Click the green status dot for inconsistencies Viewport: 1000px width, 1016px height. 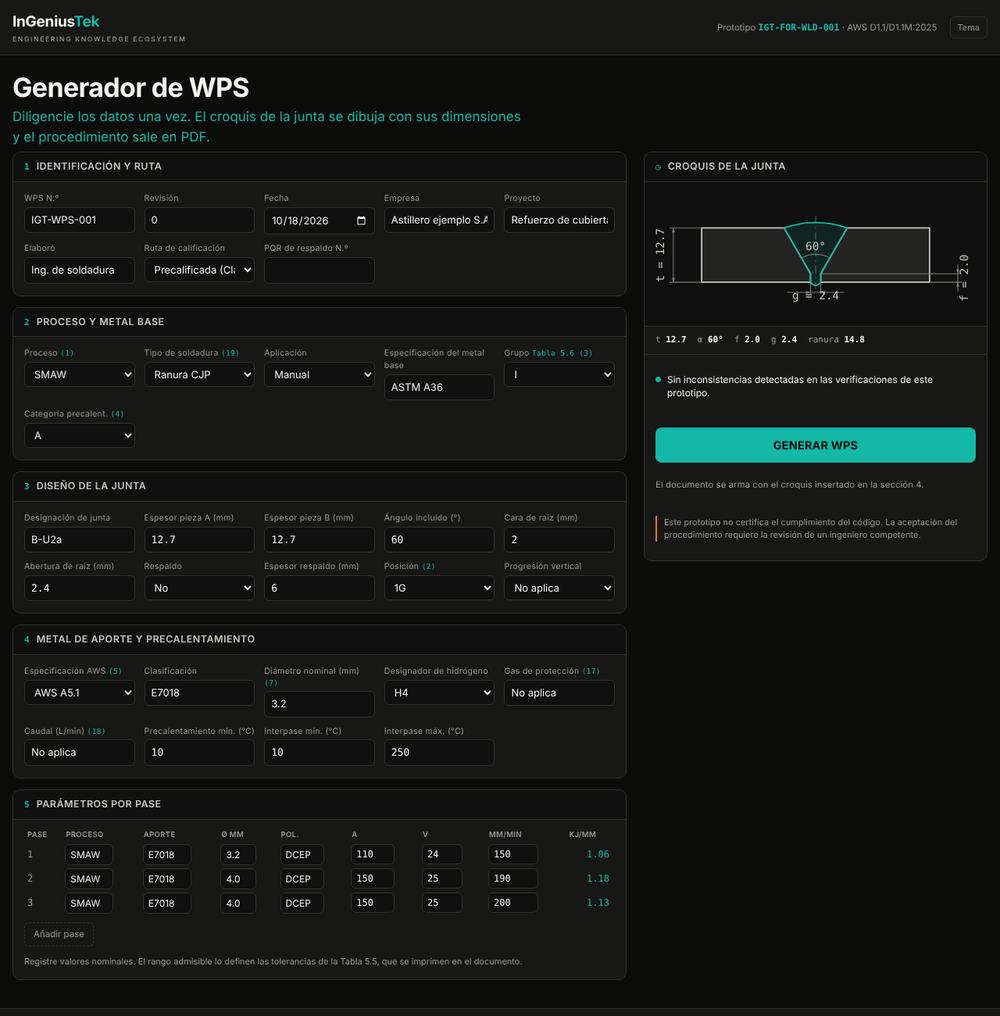(x=658, y=380)
